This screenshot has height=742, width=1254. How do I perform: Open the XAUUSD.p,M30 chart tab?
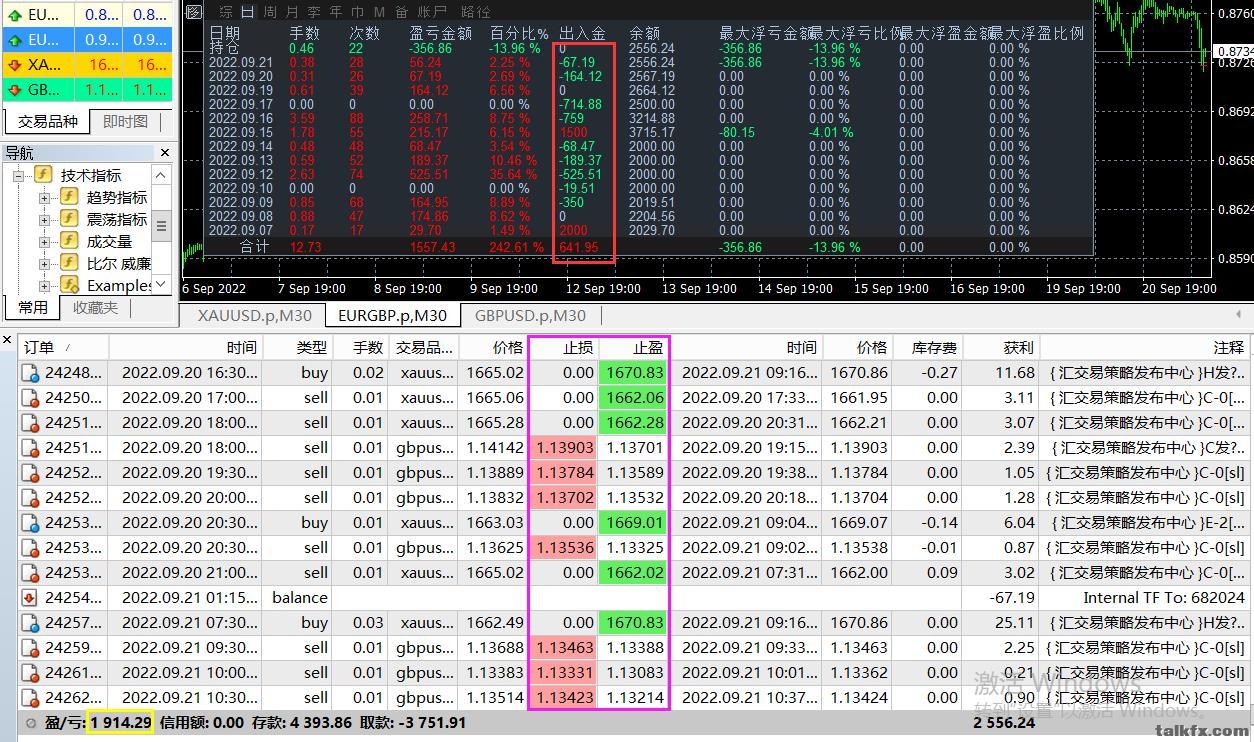tap(254, 315)
